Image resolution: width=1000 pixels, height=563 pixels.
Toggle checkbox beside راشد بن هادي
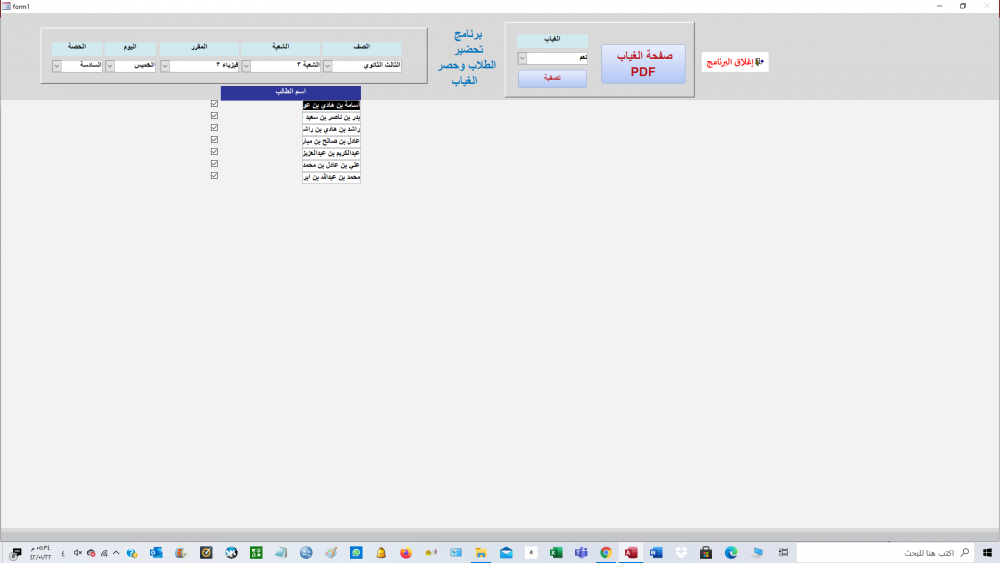pyautogui.click(x=214, y=128)
